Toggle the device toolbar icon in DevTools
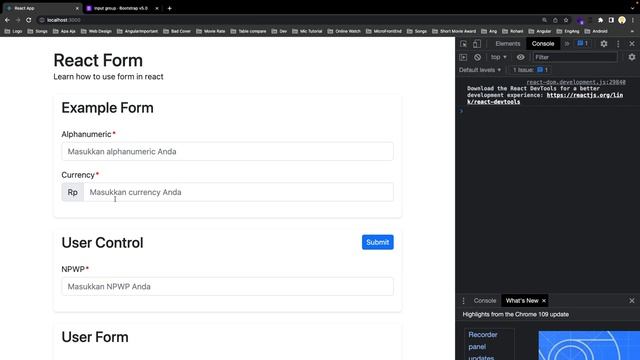Viewport: 640px width, 360px height. coord(476,44)
